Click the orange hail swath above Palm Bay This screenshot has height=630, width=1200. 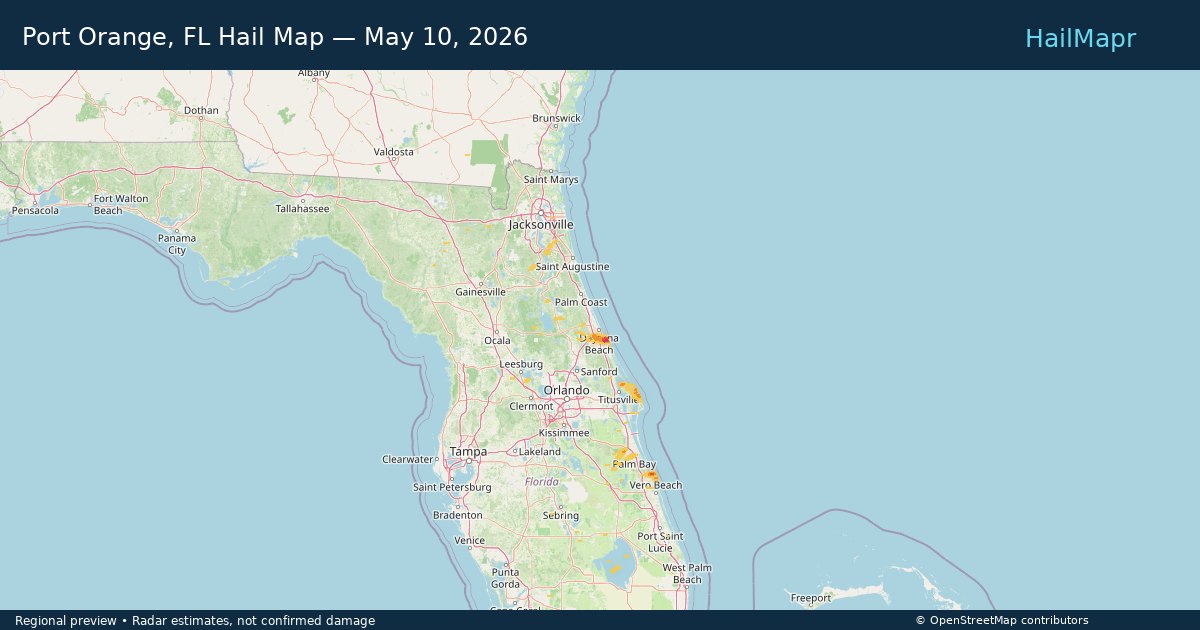(x=623, y=455)
